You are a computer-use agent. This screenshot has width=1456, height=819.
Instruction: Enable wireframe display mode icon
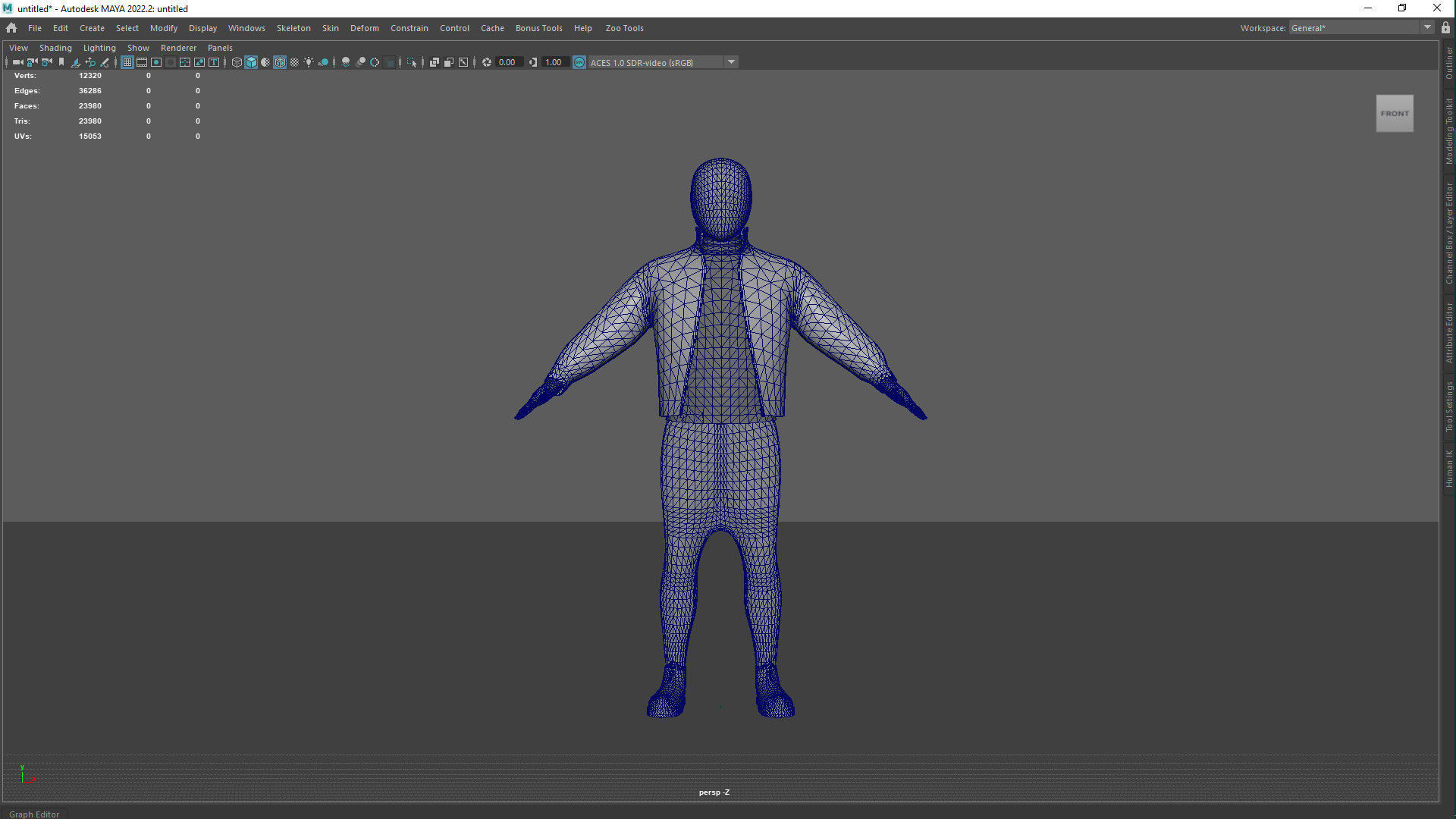click(x=237, y=62)
